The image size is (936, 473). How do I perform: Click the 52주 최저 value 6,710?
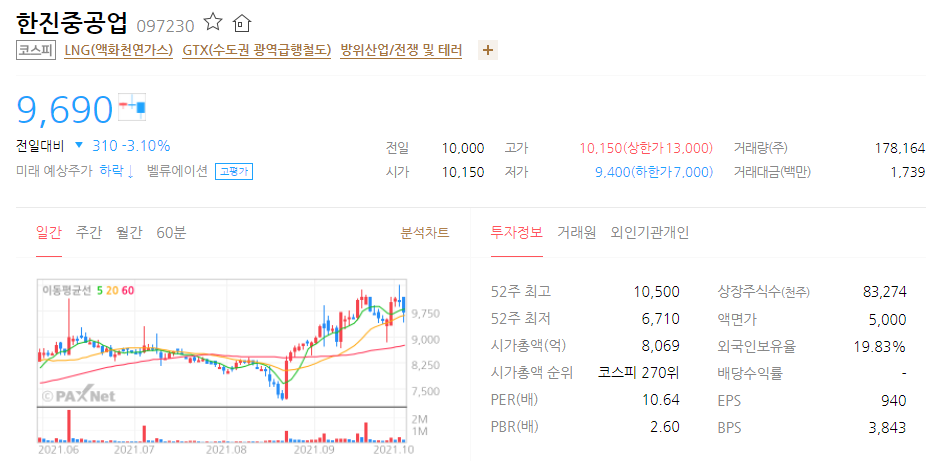pos(660,319)
